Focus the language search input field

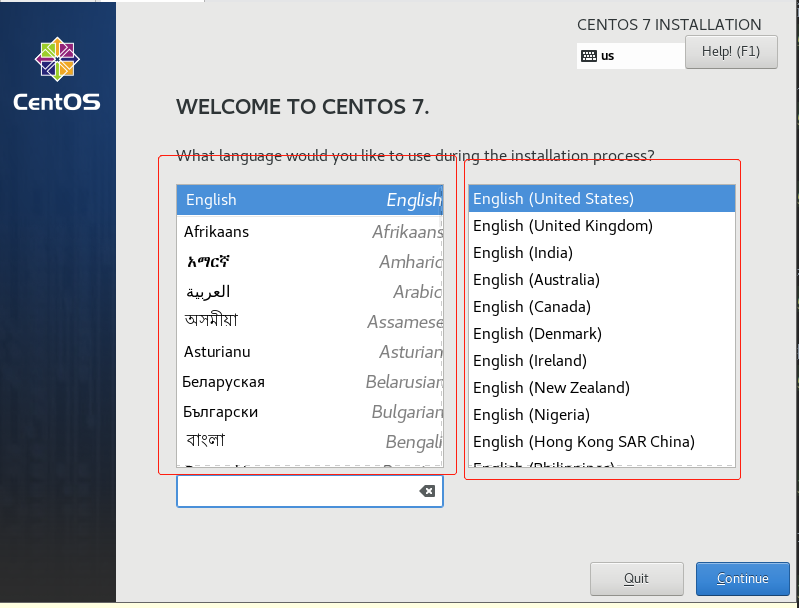(x=300, y=491)
